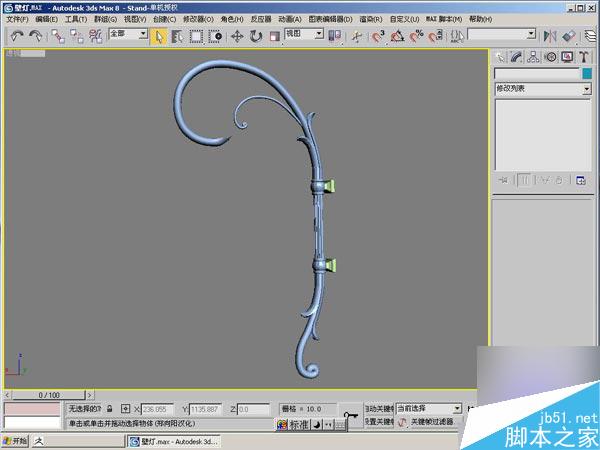The width and height of the screenshot is (600, 450).
Task: Toggle the Percent Snap icon
Action: coord(416,36)
